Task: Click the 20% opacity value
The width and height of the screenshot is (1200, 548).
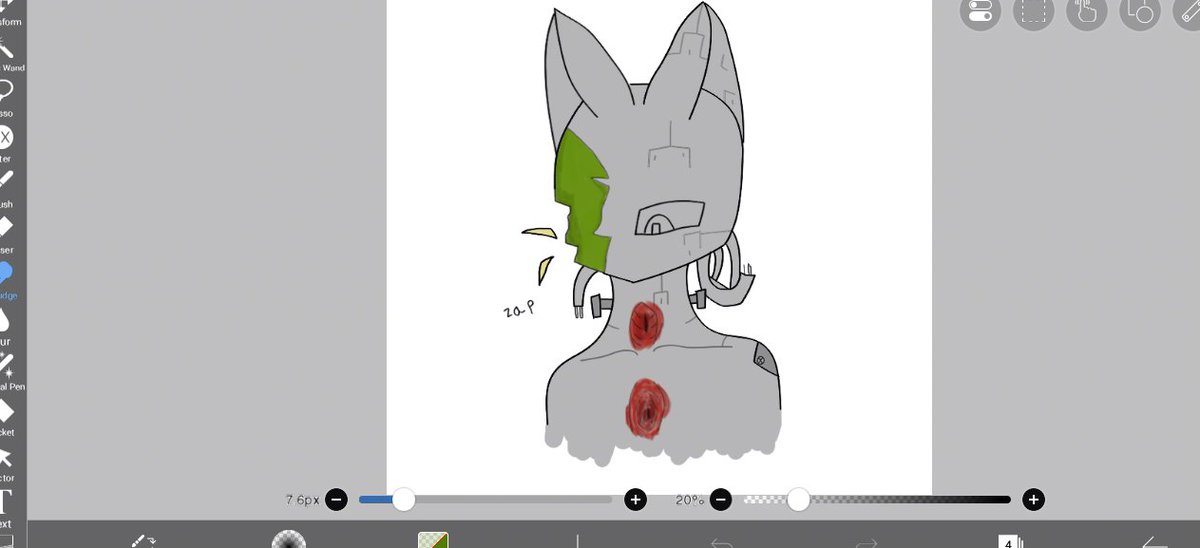Action: pos(689,499)
